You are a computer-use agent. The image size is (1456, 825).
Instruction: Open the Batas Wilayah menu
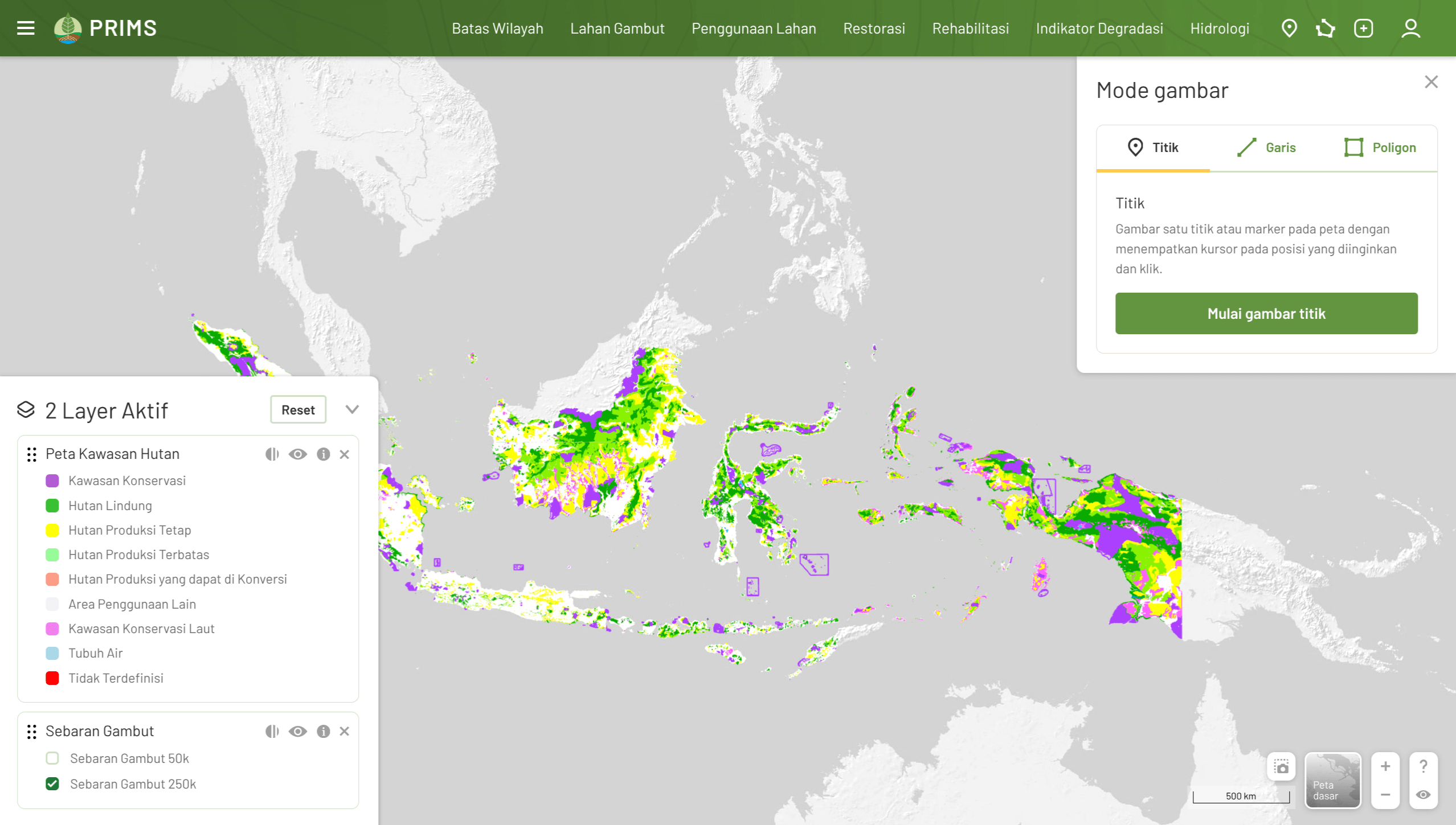pos(497,28)
